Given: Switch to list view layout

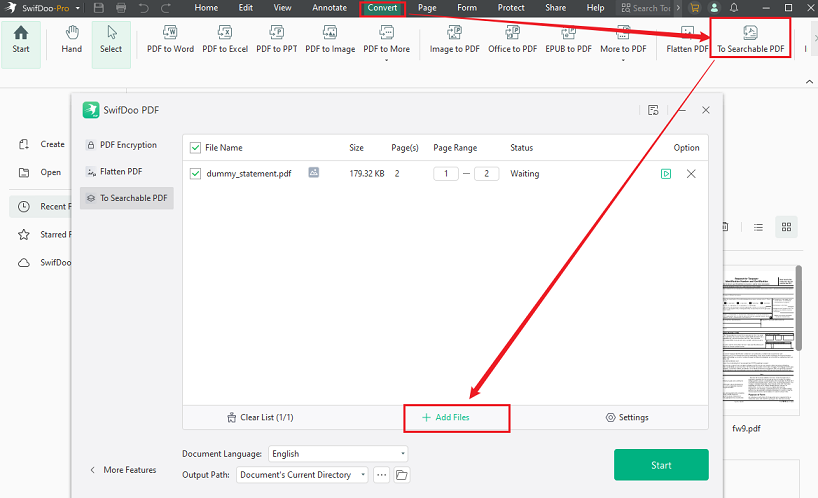Looking at the screenshot, I should pyautogui.click(x=759, y=227).
